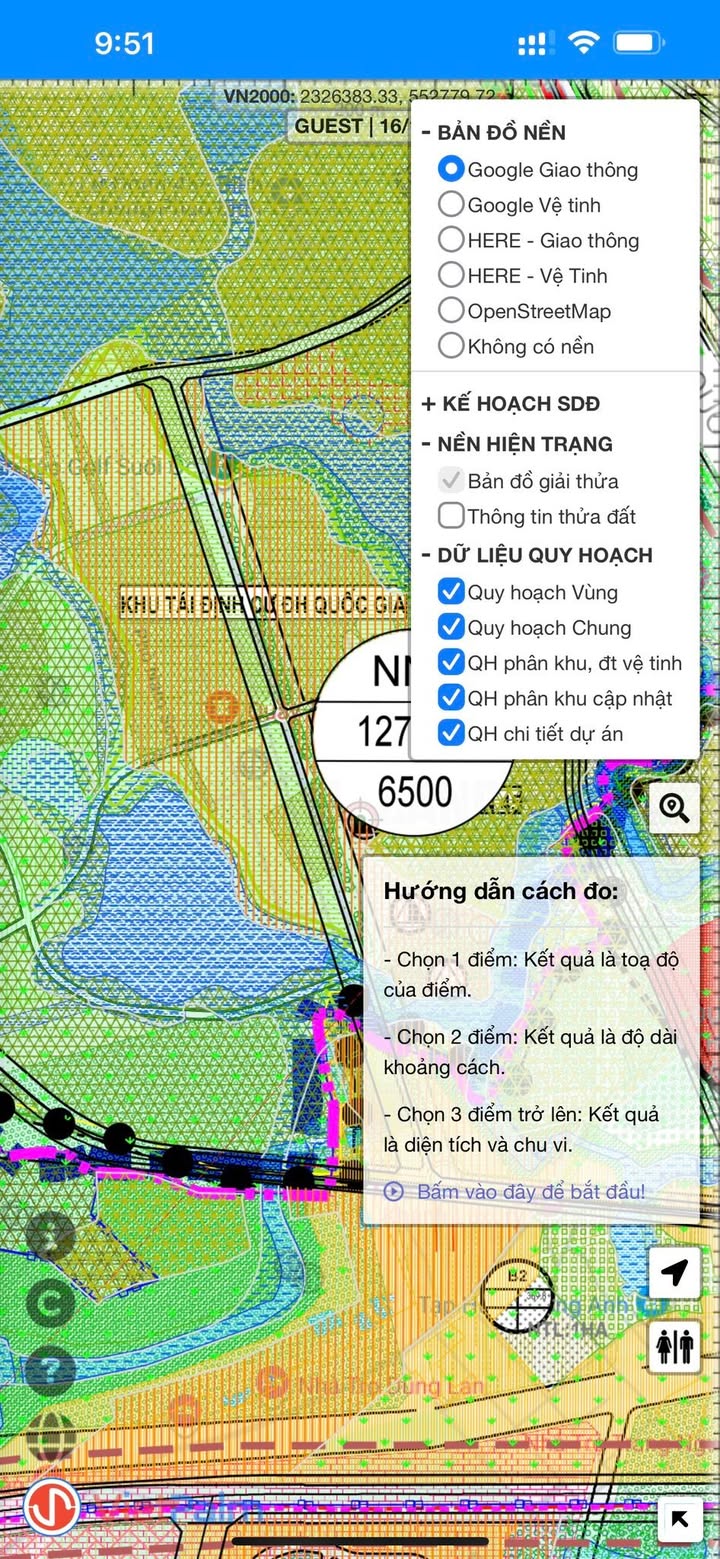Choose the Không có nền option

coord(451,346)
